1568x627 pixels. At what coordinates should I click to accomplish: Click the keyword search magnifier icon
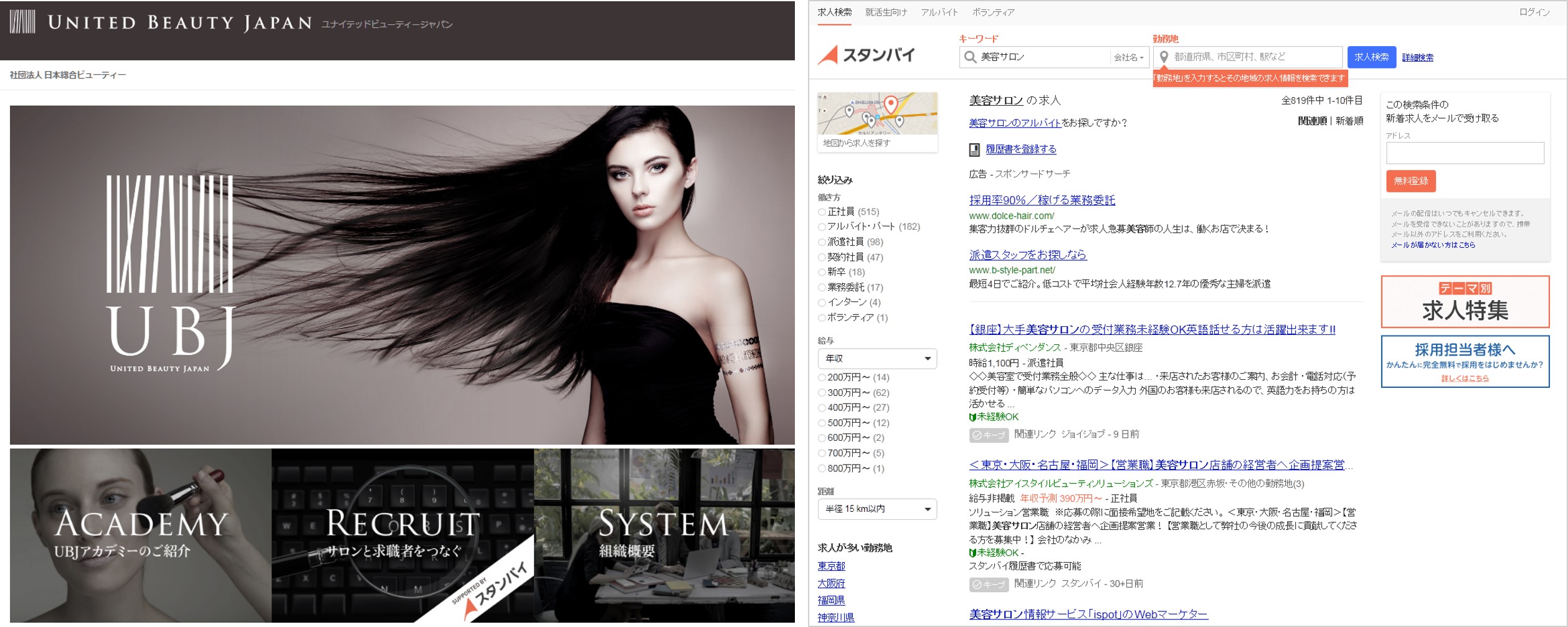coord(970,57)
